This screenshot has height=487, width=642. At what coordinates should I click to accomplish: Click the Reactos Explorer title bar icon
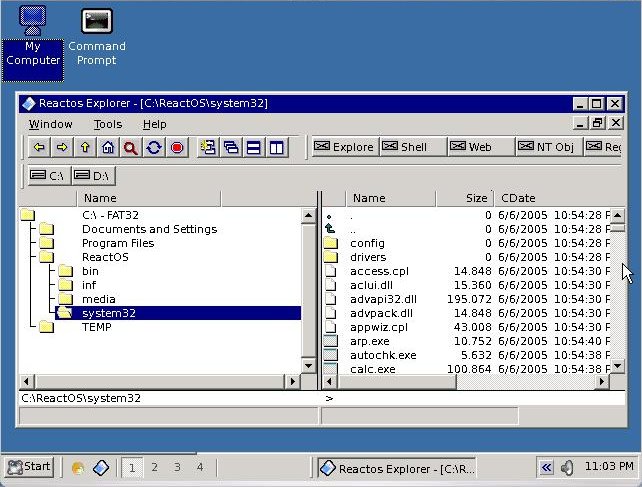click(x=29, y=103)
